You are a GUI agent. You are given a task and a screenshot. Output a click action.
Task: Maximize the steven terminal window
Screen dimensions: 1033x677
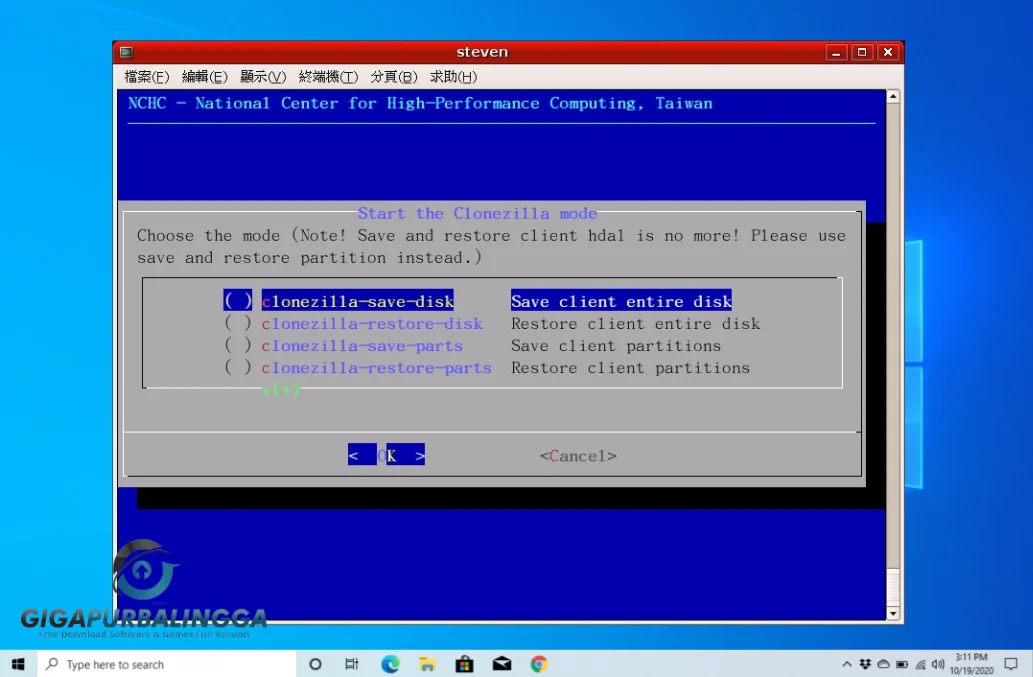[862, 52]
